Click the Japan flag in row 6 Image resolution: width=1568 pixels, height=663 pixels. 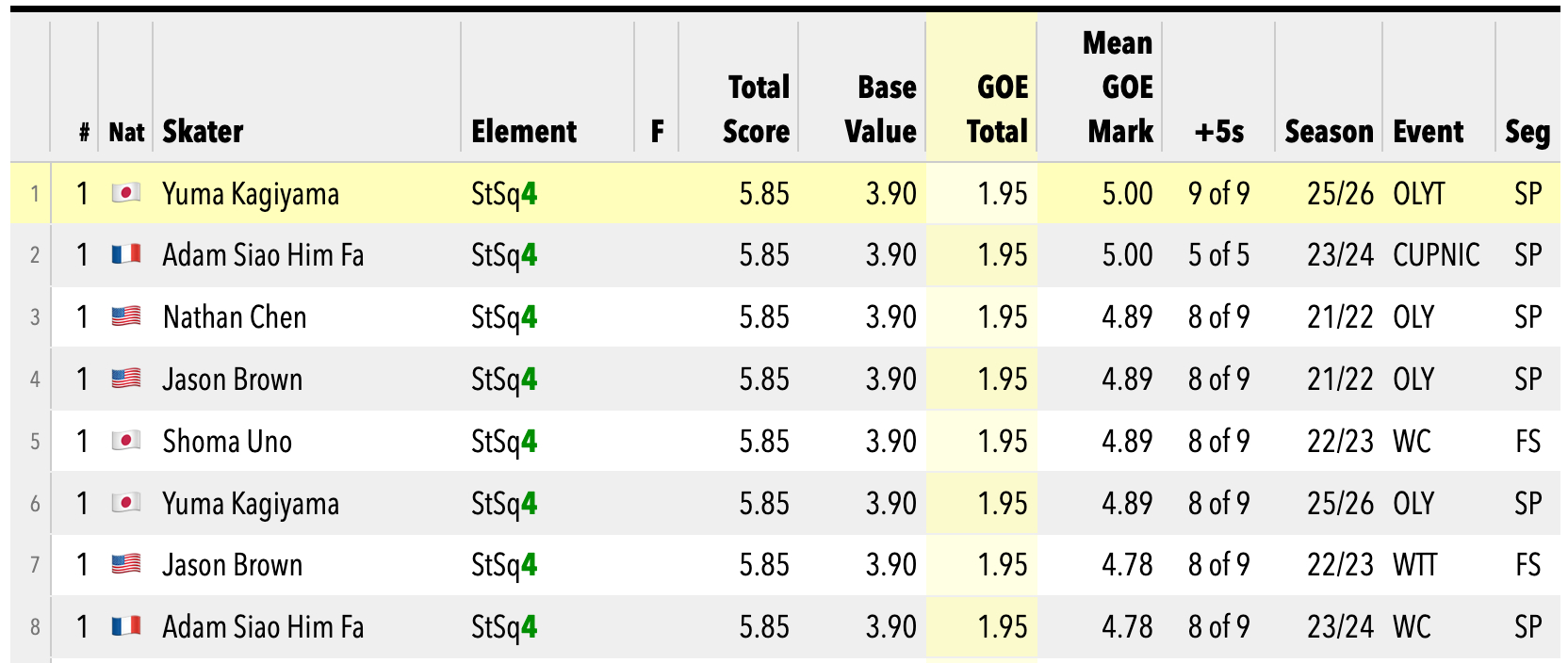tap(126, 503)
